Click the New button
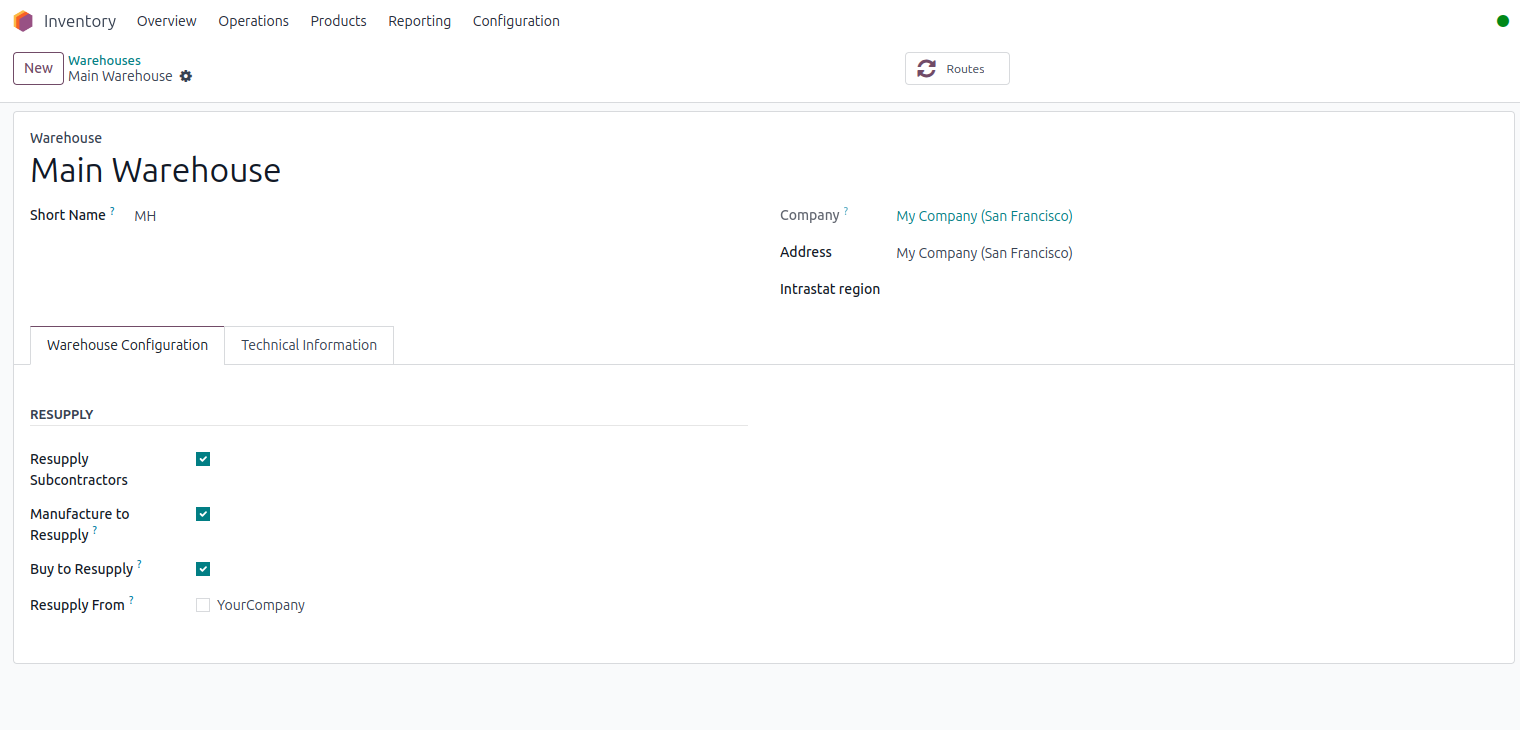This screenshot has width=1520, height=730. pos(38,68)
